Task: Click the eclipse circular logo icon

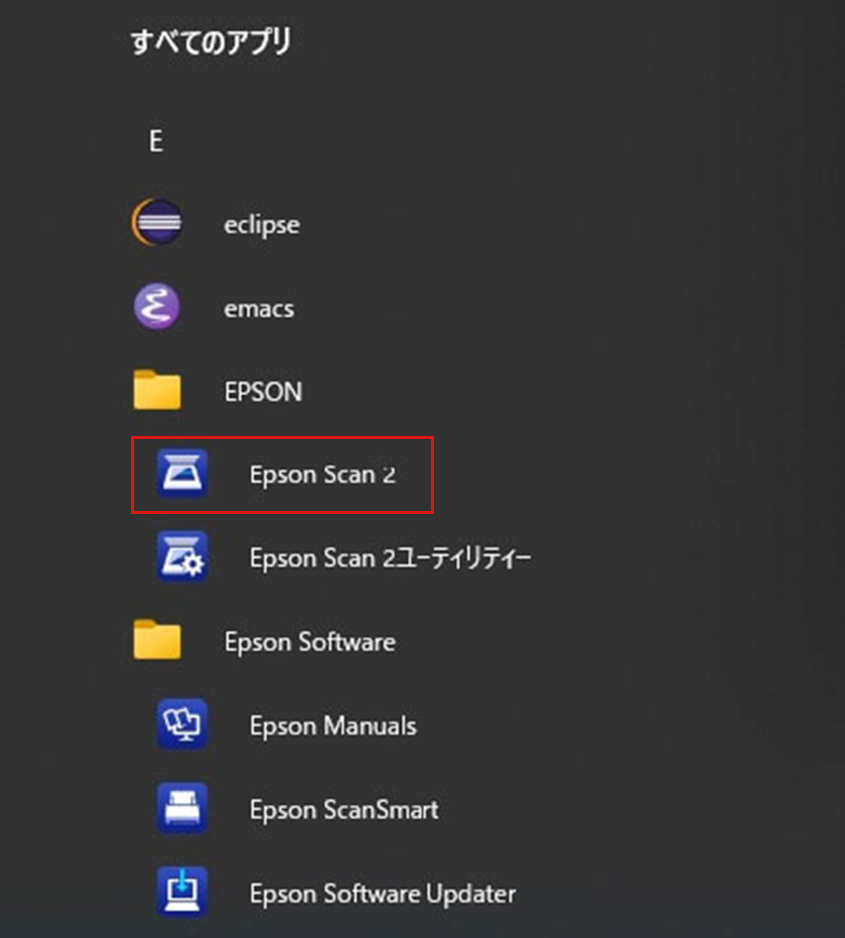Action: click(x=157, y=222)
